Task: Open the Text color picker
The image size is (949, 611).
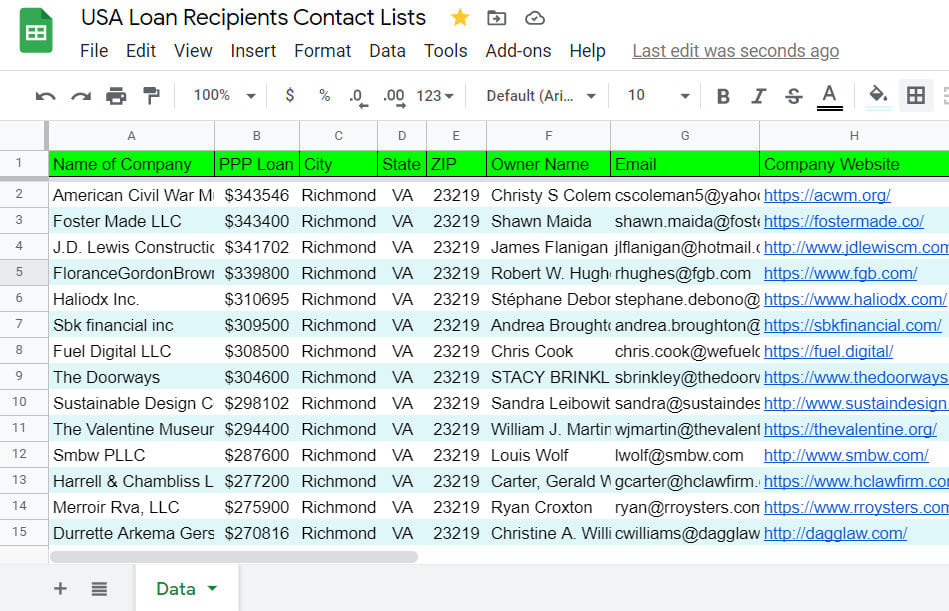Action: (829, 95)
